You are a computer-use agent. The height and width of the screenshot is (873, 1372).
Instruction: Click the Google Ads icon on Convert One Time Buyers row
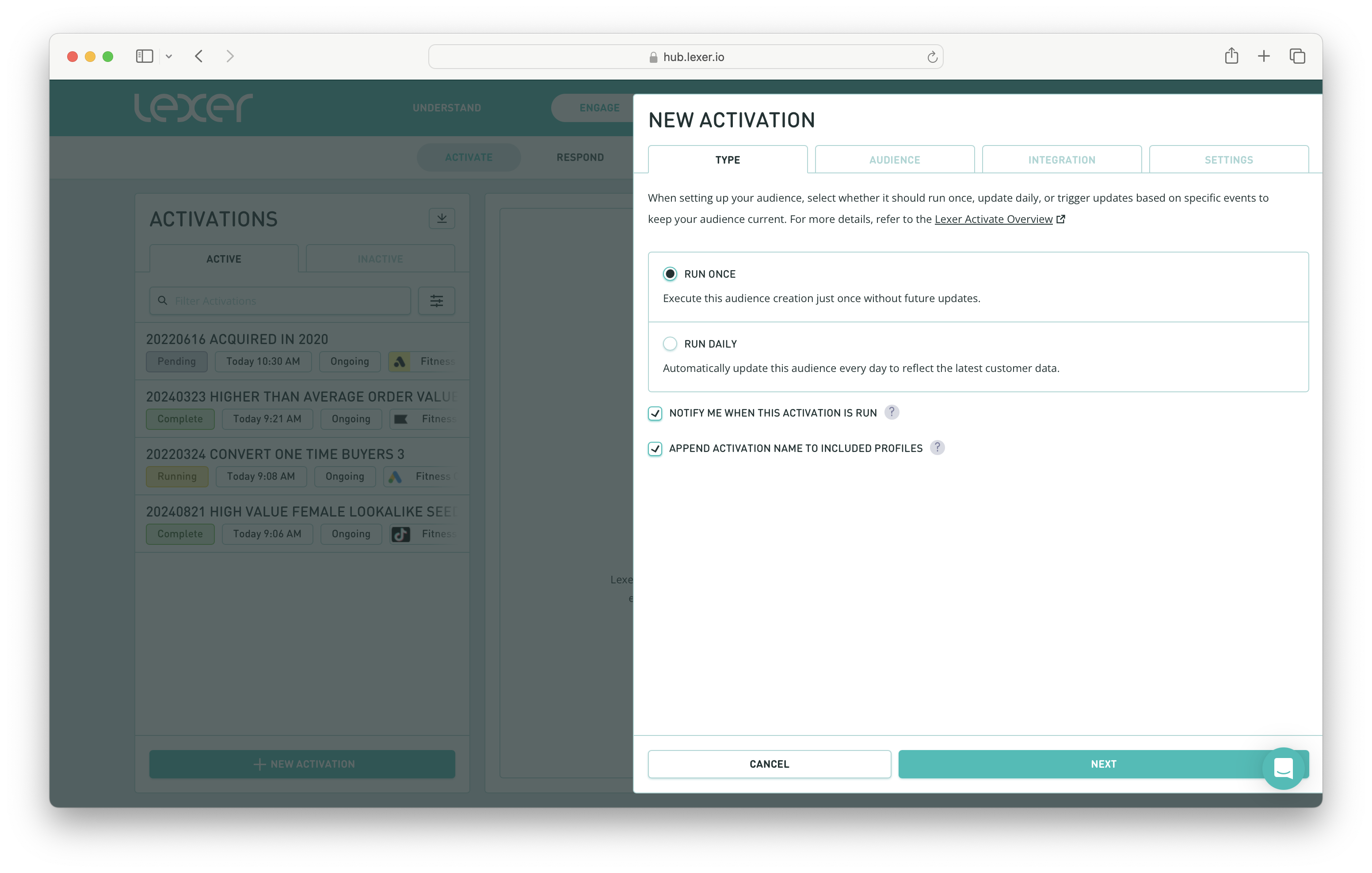[x=394, y=477]
